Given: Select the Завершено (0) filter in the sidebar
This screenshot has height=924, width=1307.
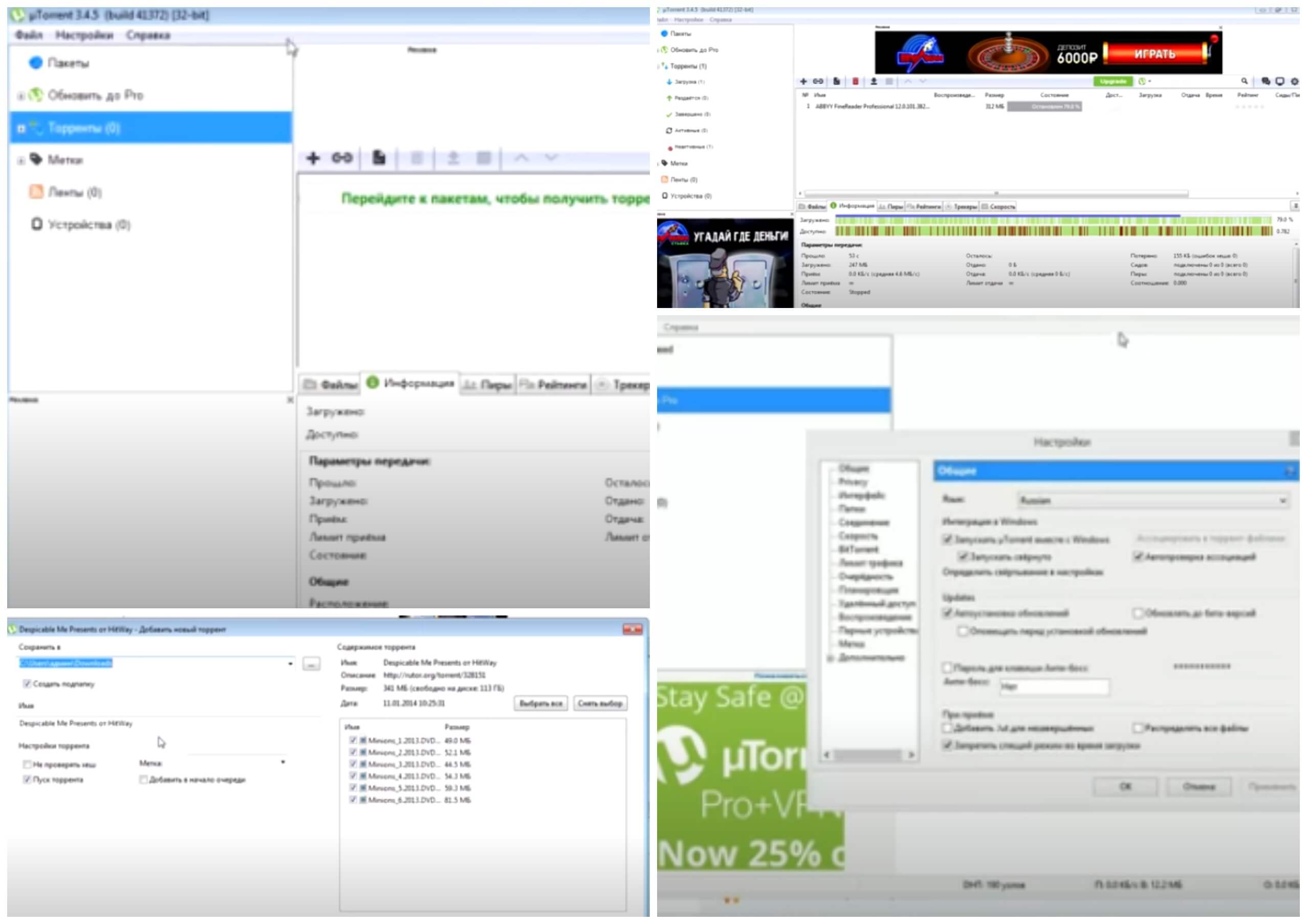Looking at the screenshot, I should click(x=688, y=115).
